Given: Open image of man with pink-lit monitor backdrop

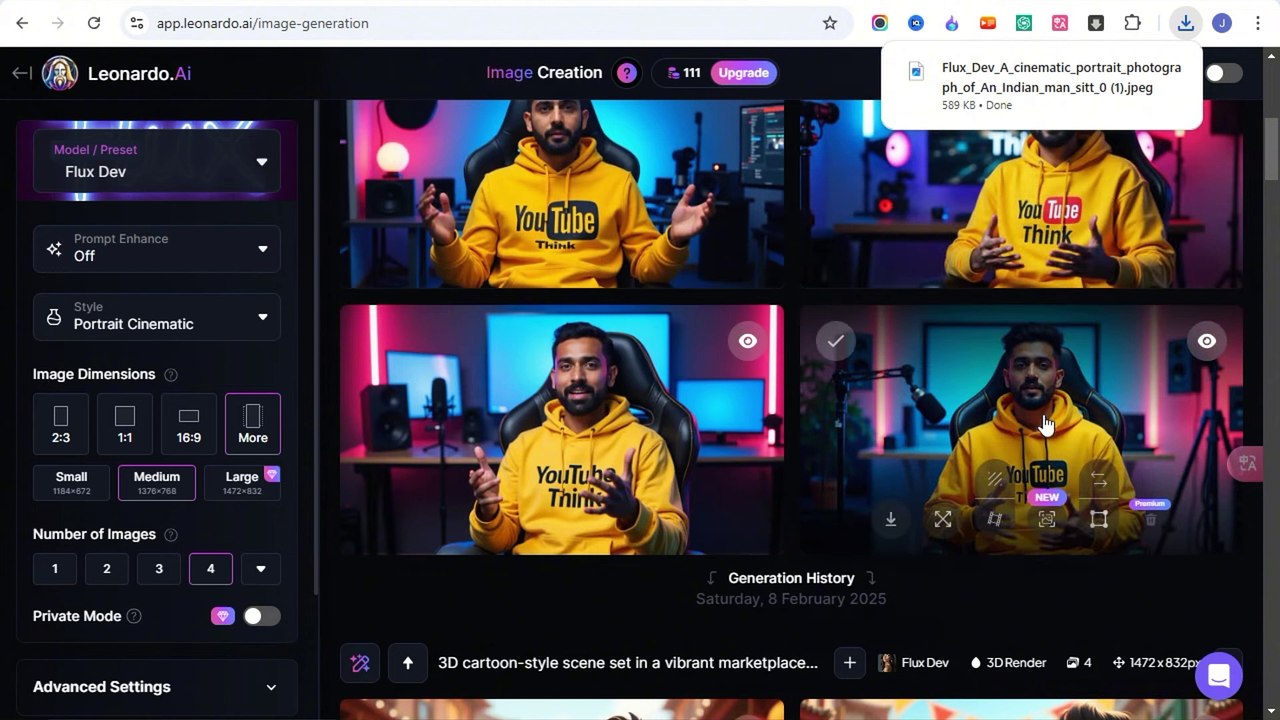Looking at the screenshot, I should pos(561,430).
